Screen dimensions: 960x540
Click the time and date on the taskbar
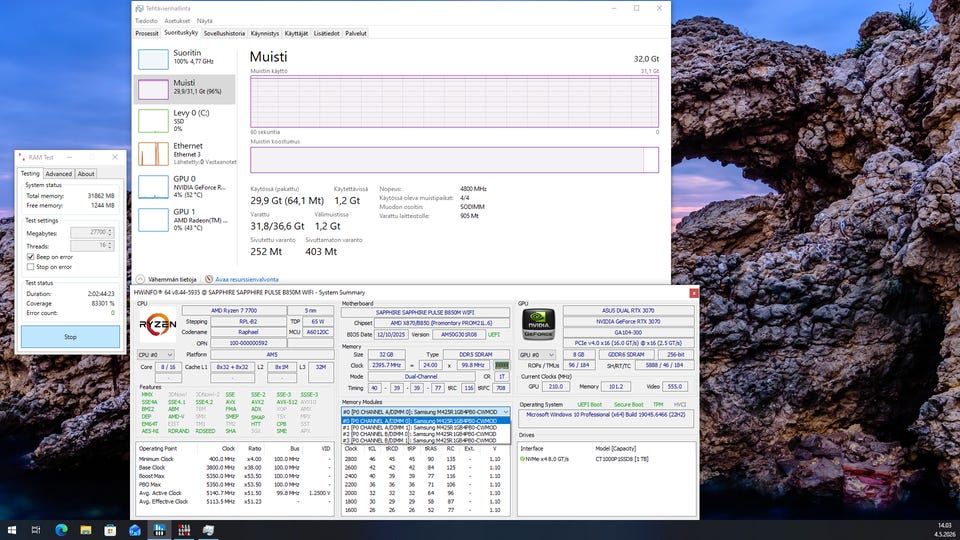click(x=944, y=530)
